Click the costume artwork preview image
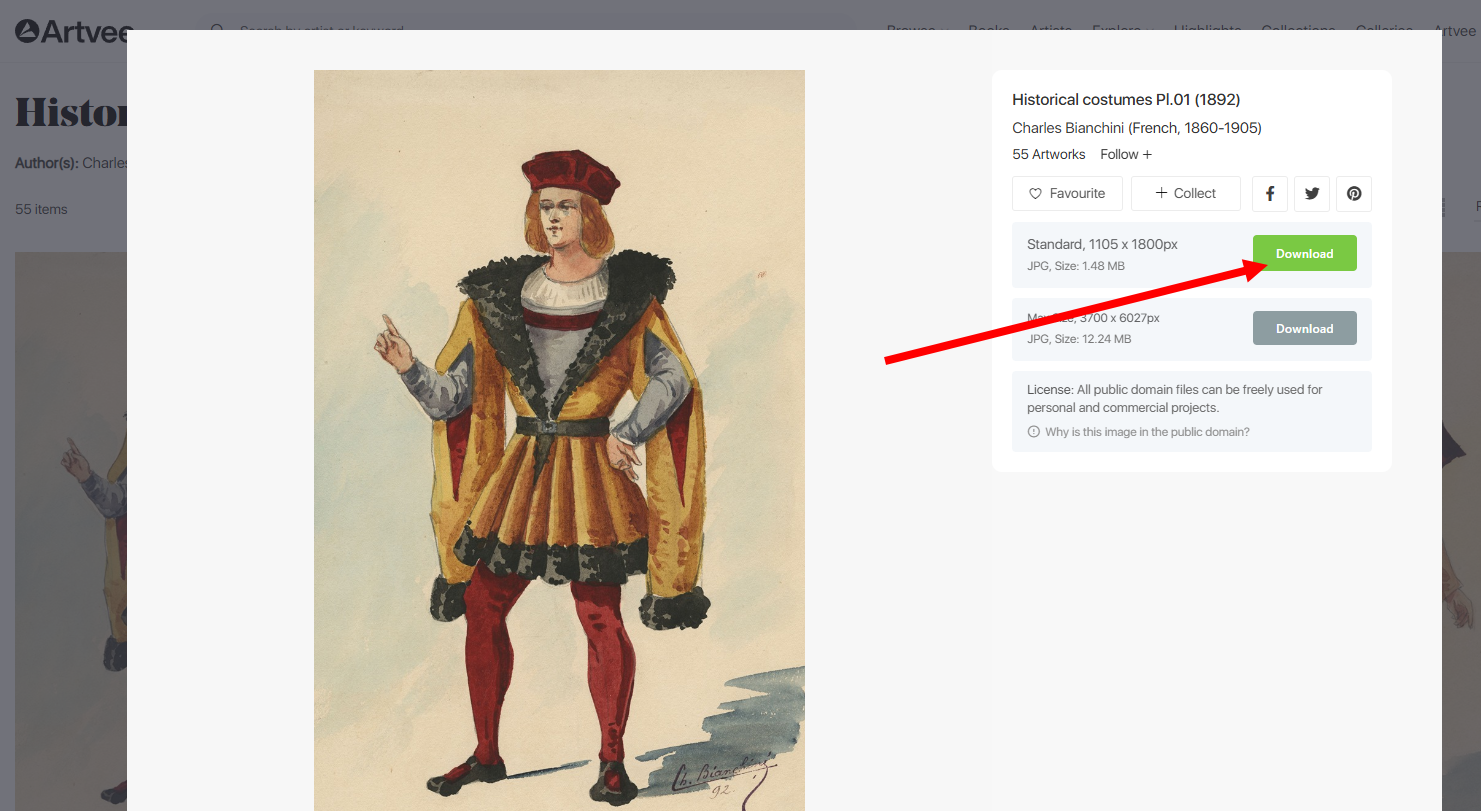This screenshot has width=1481, height=811. pos(559,440)
